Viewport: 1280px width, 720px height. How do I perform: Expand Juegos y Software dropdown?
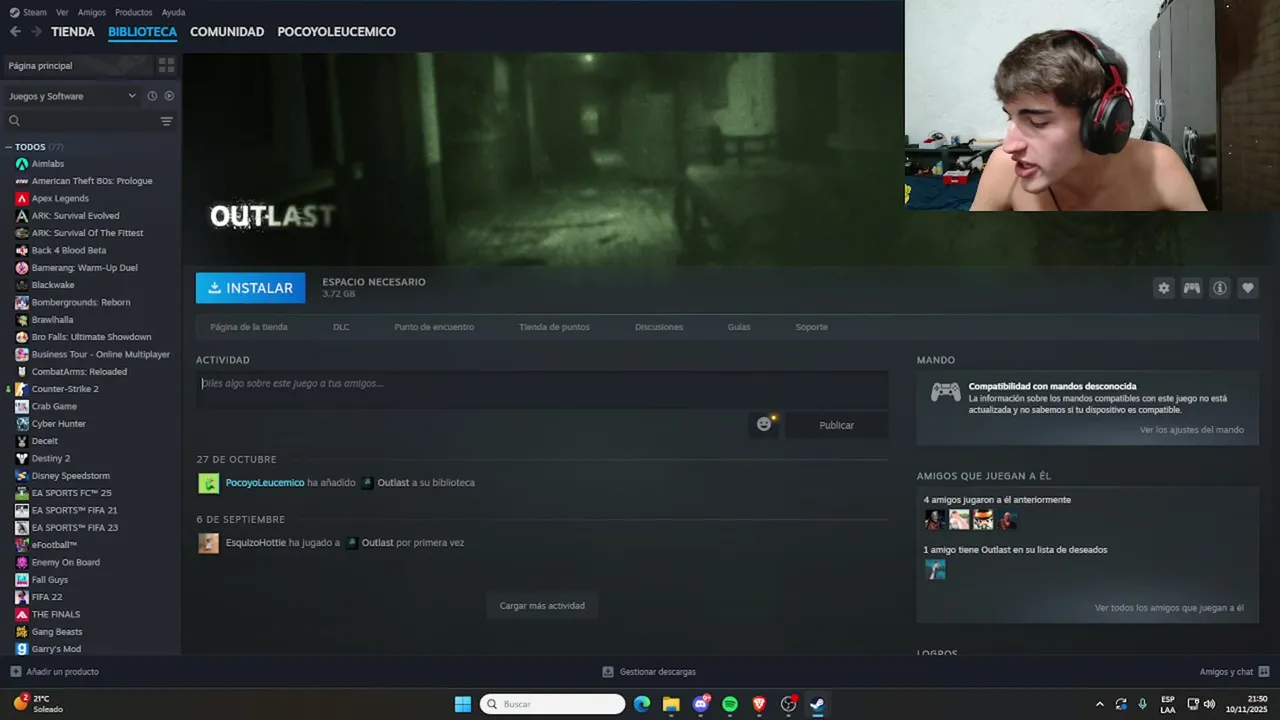pos(72,96)
